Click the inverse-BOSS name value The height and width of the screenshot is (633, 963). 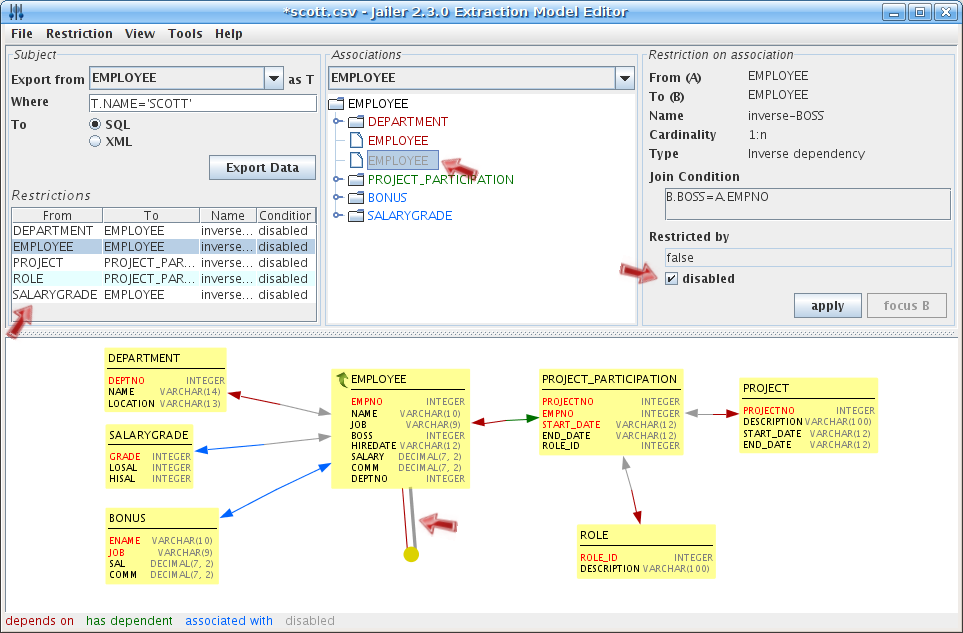[x=786, y=115]
